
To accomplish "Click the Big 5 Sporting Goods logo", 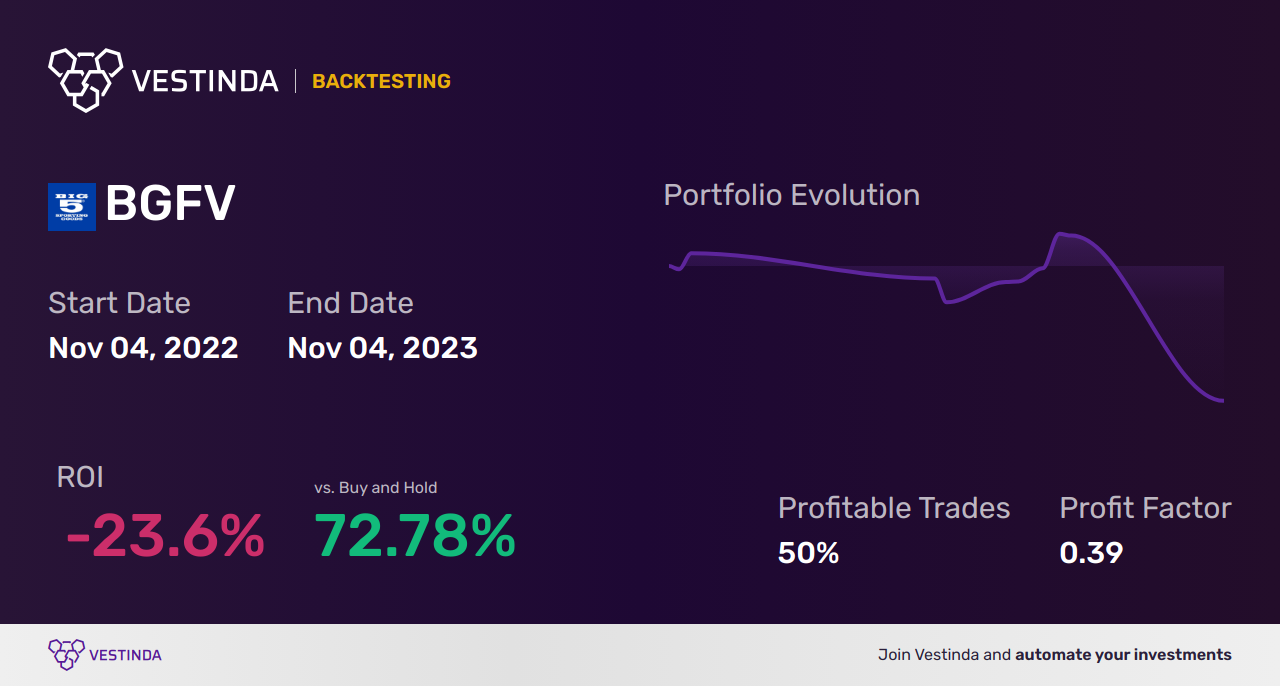I will (72, 207).
